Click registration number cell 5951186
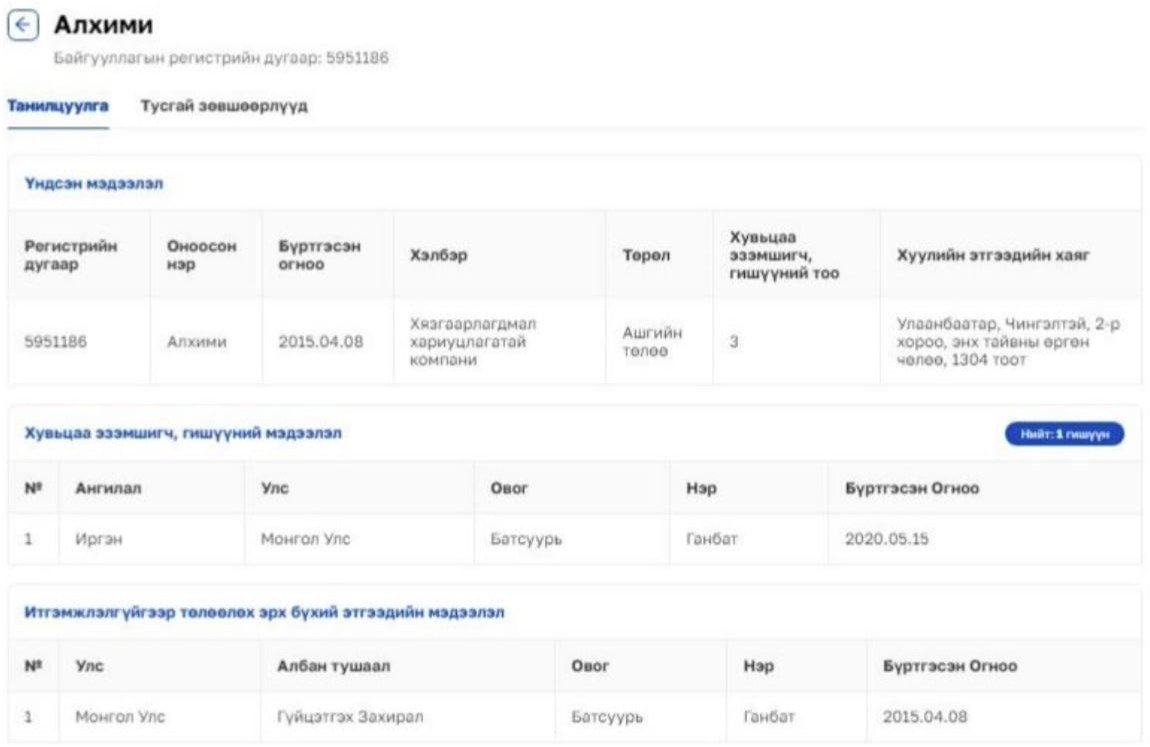The image size is (1150, 747). coord(55,342)
